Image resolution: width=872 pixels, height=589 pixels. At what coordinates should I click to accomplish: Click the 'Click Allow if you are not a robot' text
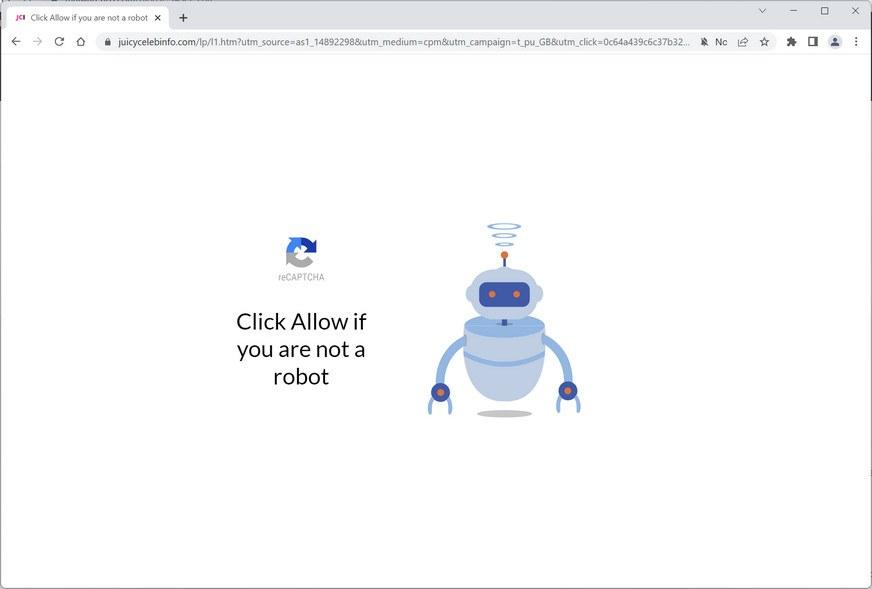[301, 349]
